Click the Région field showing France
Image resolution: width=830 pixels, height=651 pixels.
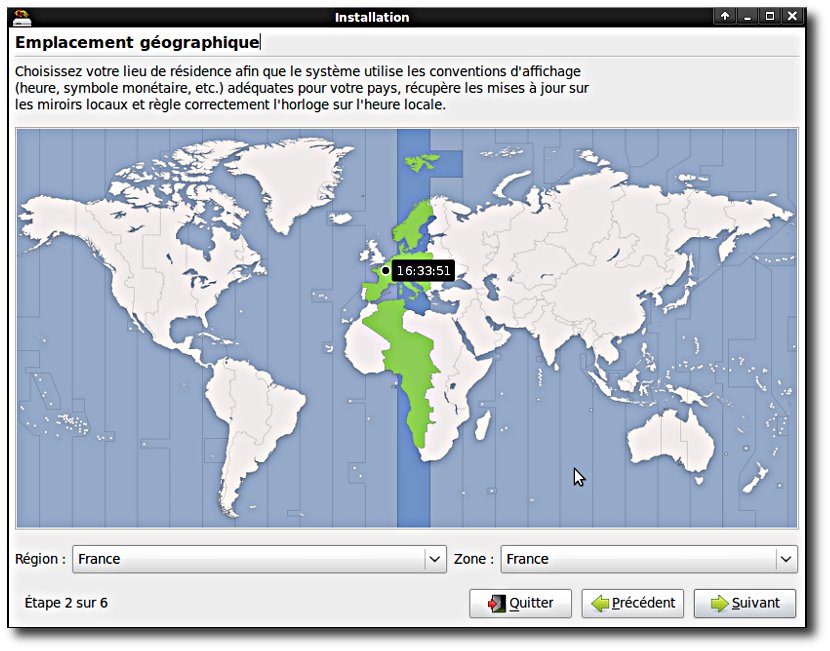coord(259,559)
